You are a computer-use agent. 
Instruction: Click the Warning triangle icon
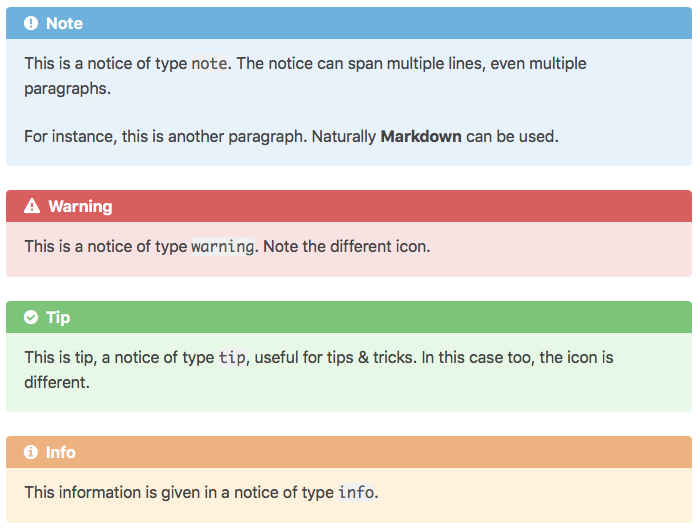tap(32, 206)
